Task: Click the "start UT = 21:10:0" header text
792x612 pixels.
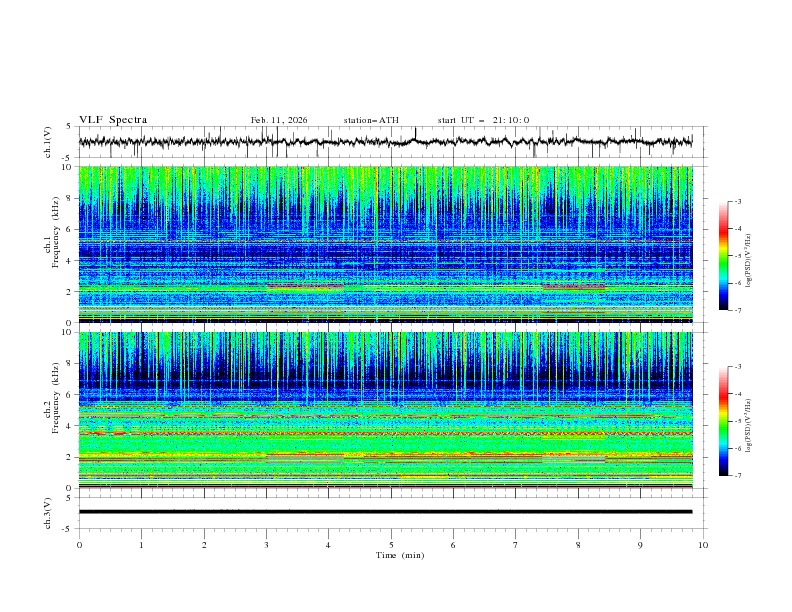Action: coord(483,120)
